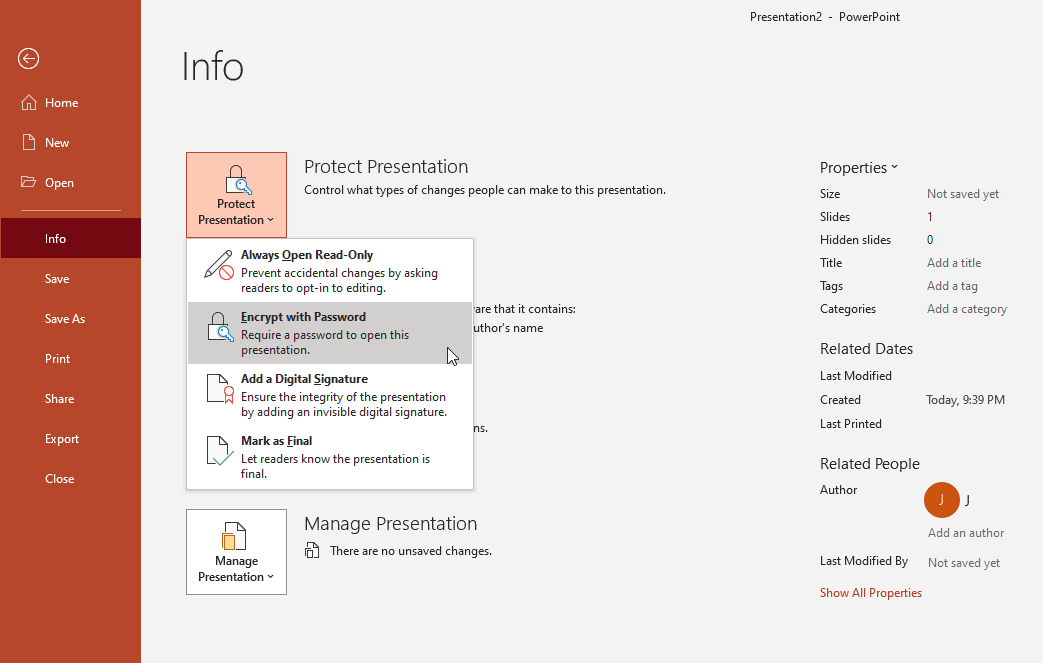The image size is (1043, 663).
Task: Click the Related People heading
Action: coord(869,464)
